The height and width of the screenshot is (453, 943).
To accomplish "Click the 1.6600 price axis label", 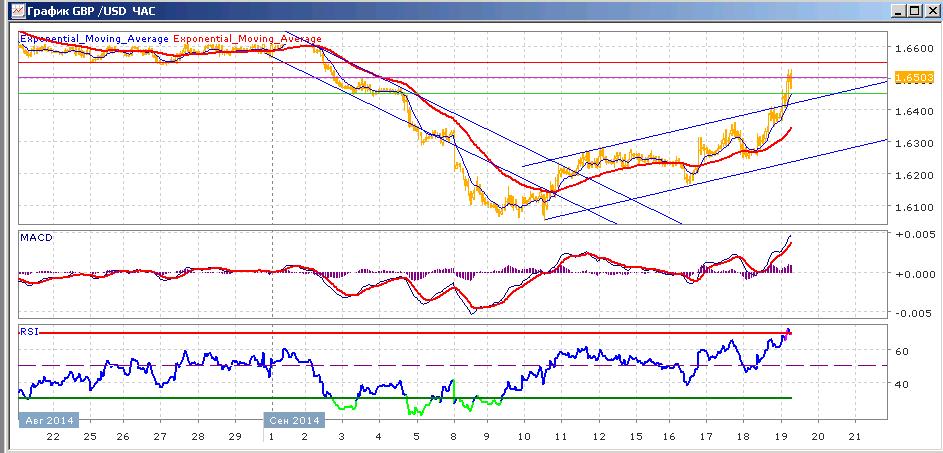I will [x=914, y=48].
